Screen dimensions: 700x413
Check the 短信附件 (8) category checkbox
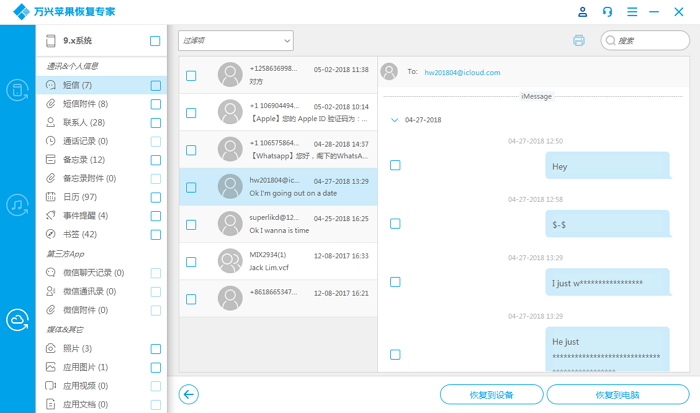(155, 104)
